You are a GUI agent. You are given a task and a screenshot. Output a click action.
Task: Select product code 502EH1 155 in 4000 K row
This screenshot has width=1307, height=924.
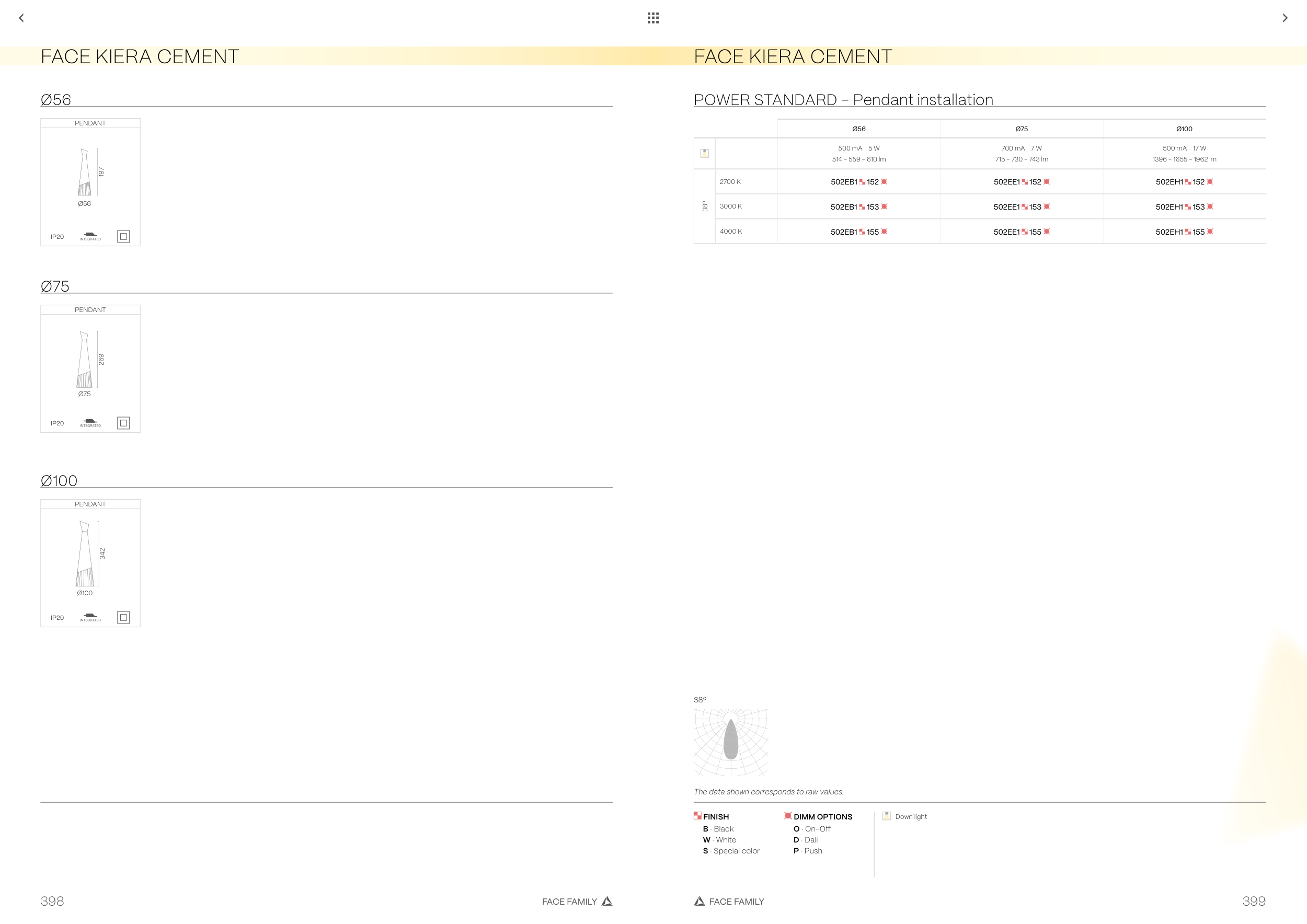tap(1179, 232)
